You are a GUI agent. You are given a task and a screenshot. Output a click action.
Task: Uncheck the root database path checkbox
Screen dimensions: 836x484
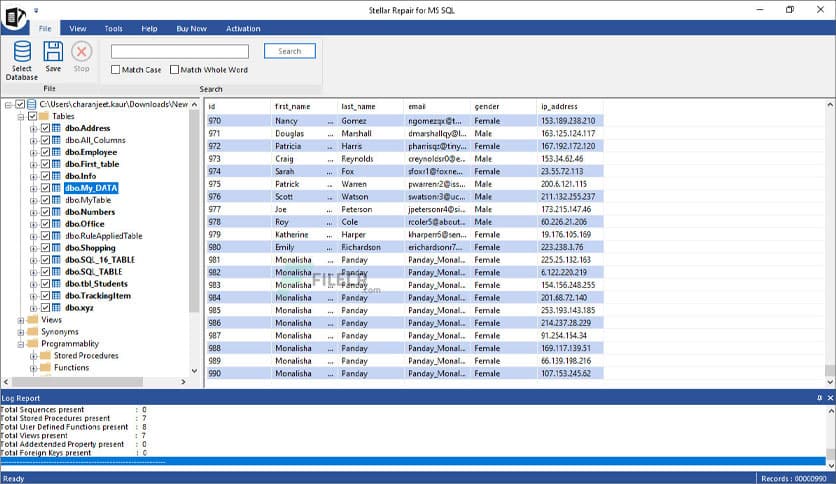[20, 104]
